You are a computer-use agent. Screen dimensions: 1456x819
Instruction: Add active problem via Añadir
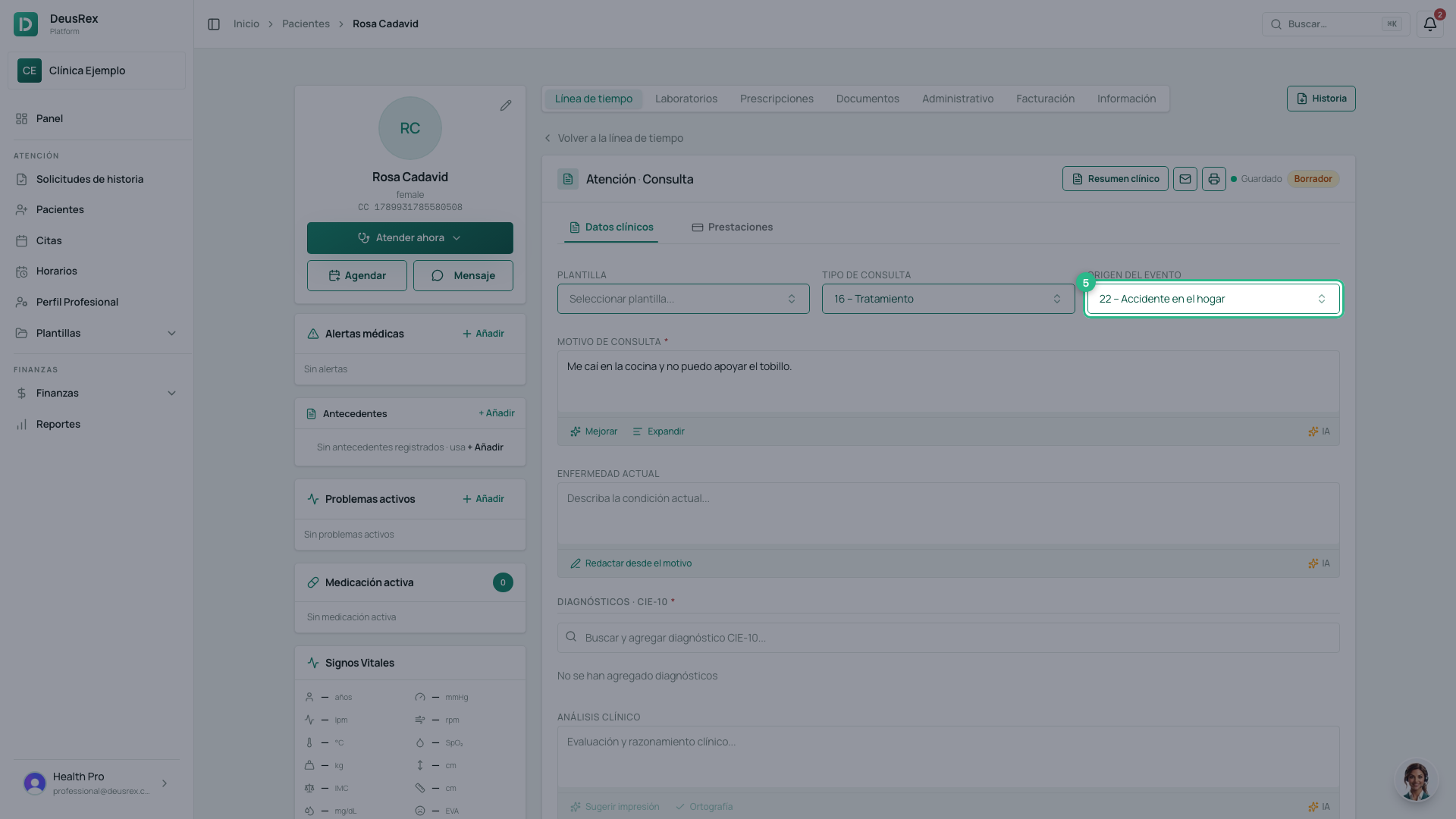pyautogui.click(x=483, y=499)
